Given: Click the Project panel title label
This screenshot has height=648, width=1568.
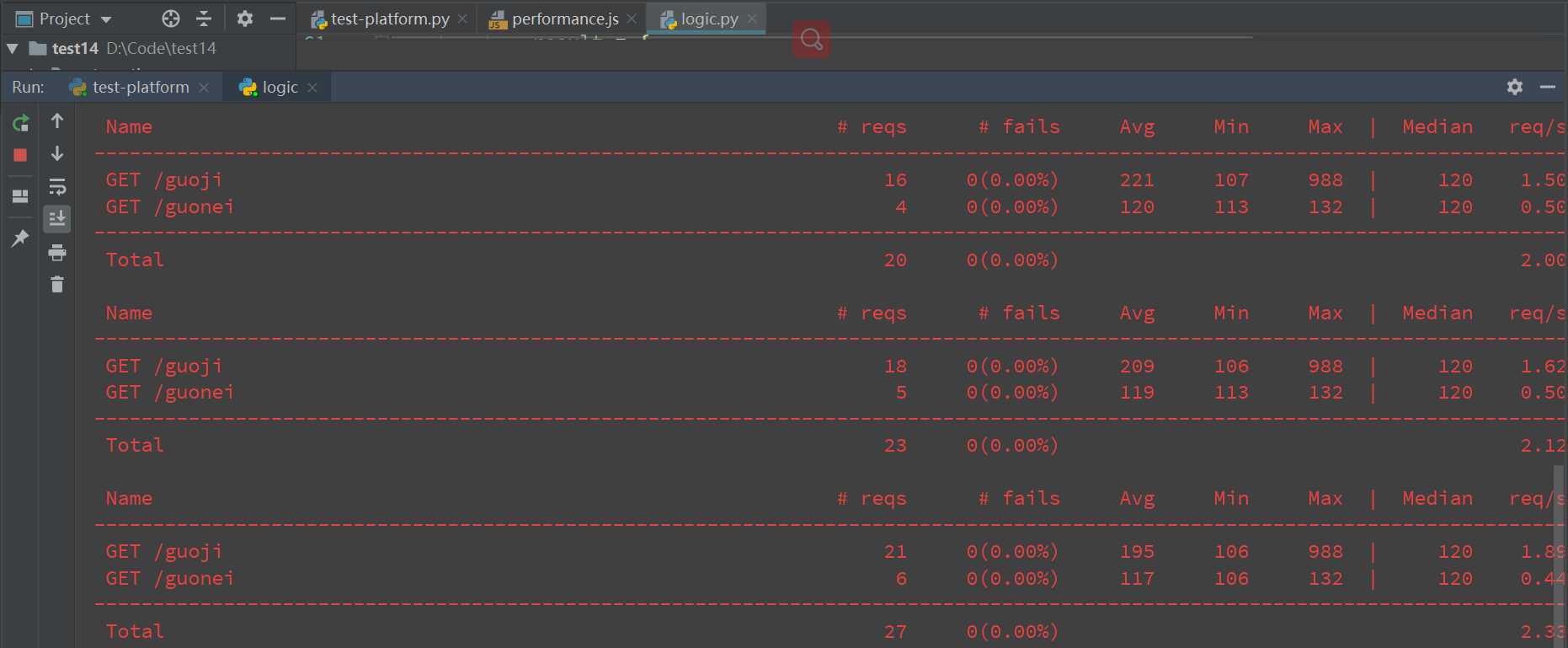Looking at the screenshot, I should coord(65,19).
